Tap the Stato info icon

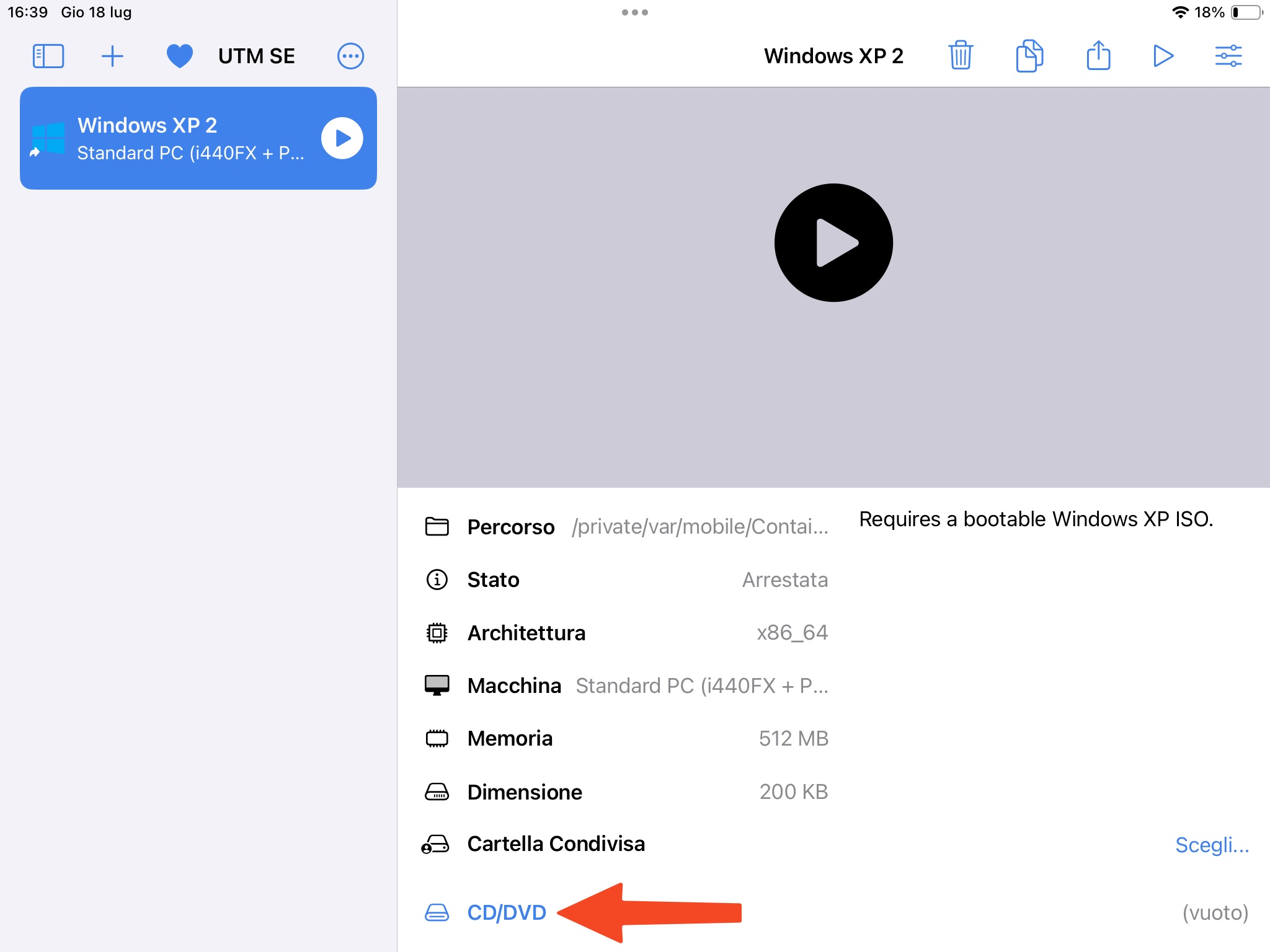click(x=437, y=580)
